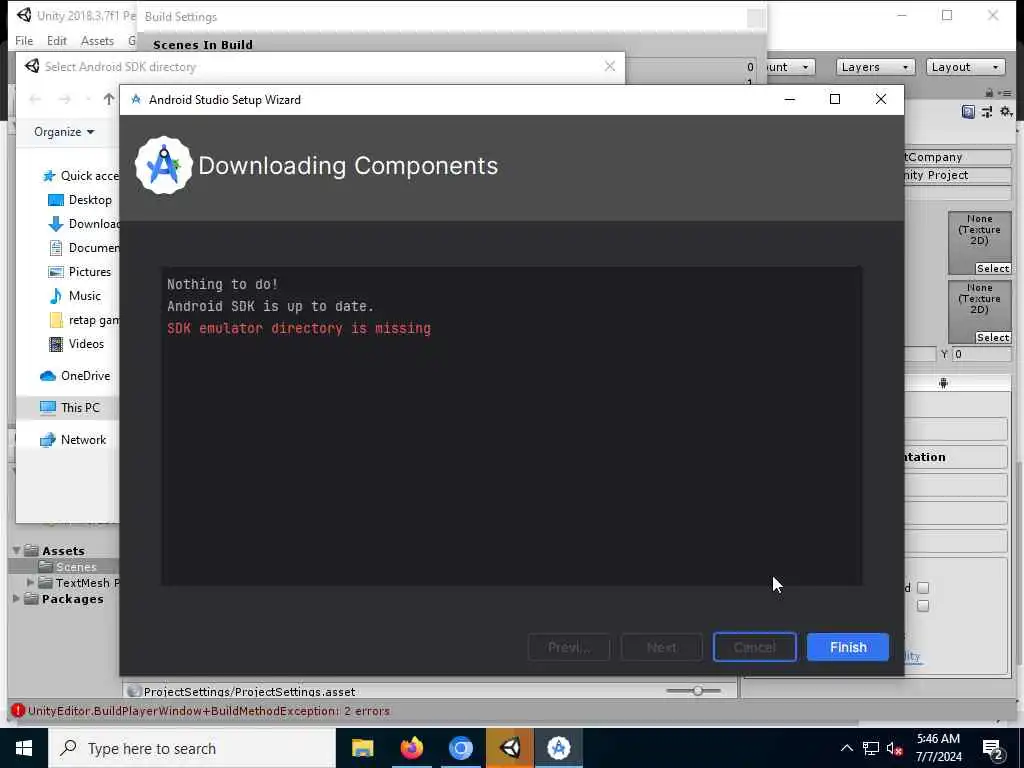Open Edit menu in Unity
This screenshot has height=768, width=1024.
point(57,40)
